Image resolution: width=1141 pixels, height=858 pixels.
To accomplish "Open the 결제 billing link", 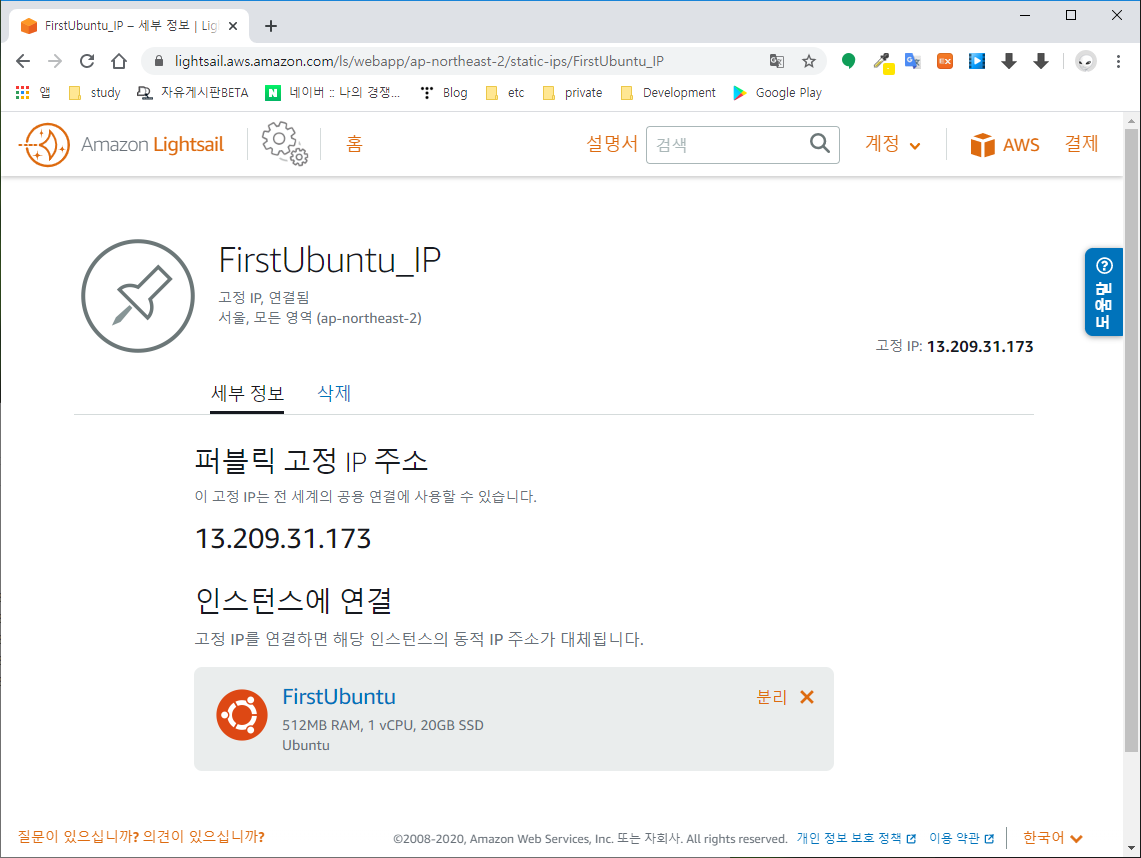I will 1081,144.
